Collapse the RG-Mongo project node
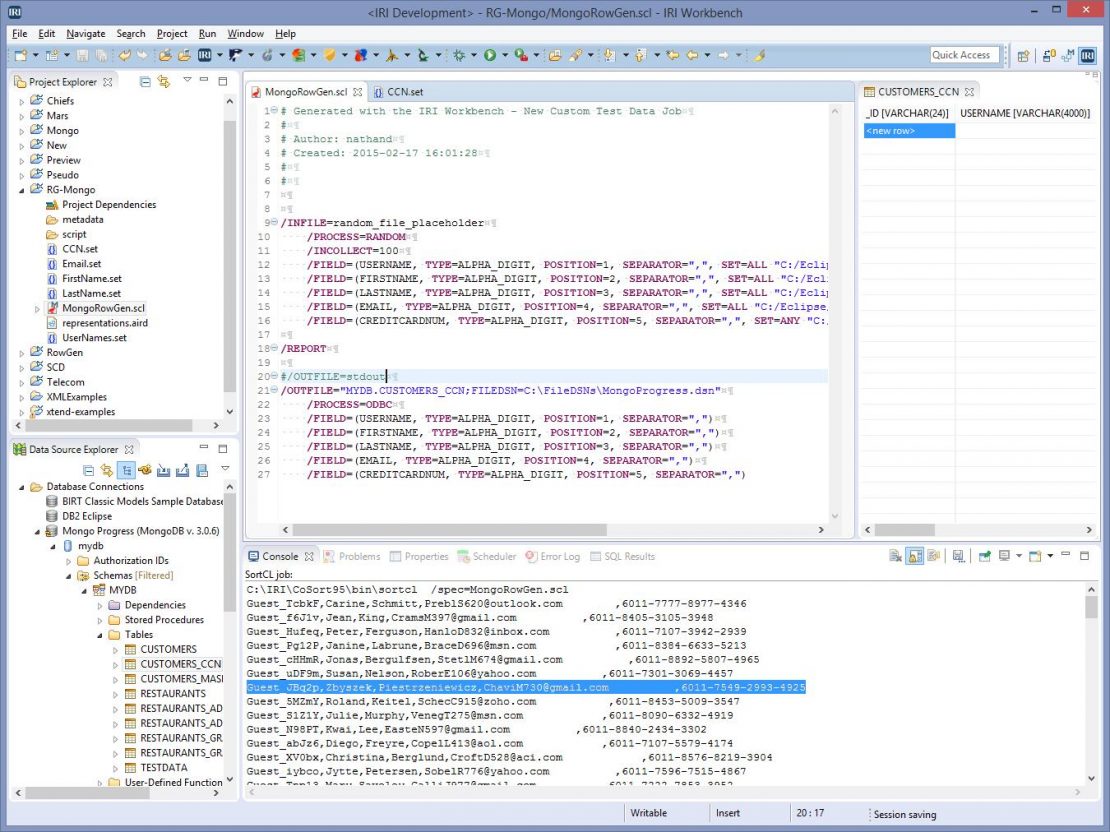 (22, 190)
